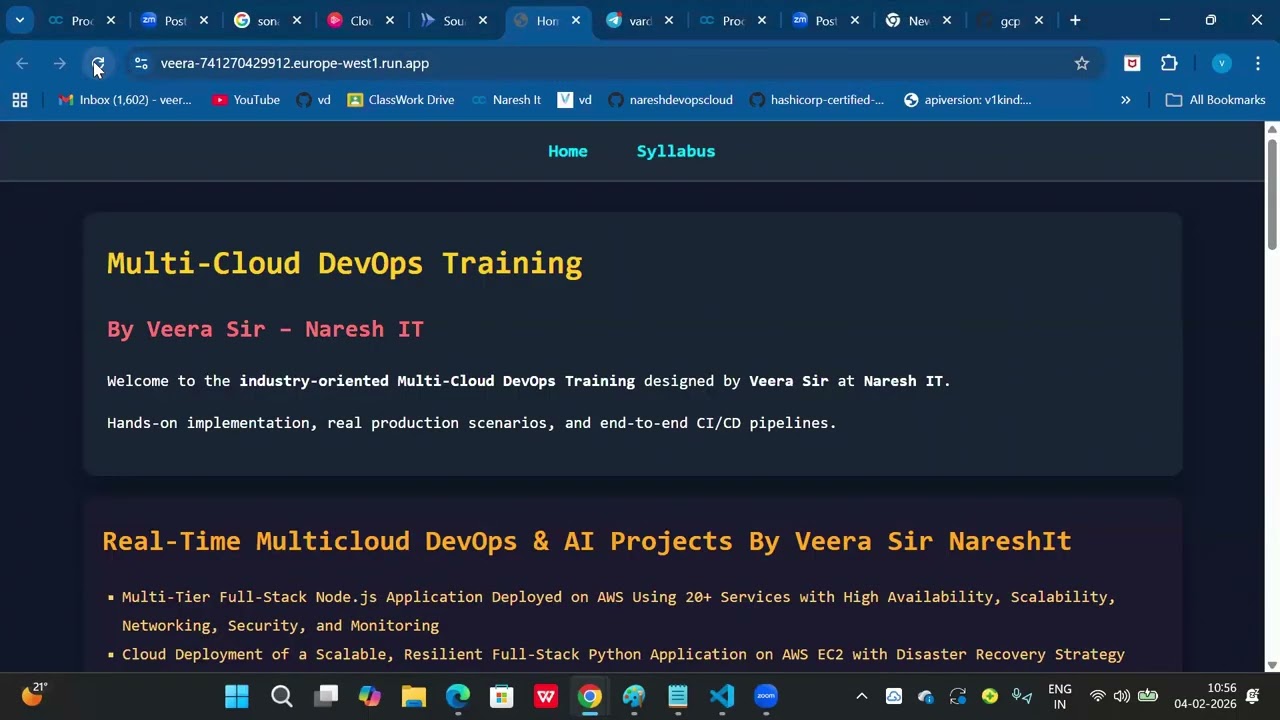
Task: Open the Chrome apps grid shortcut
Action: [20, 100]
